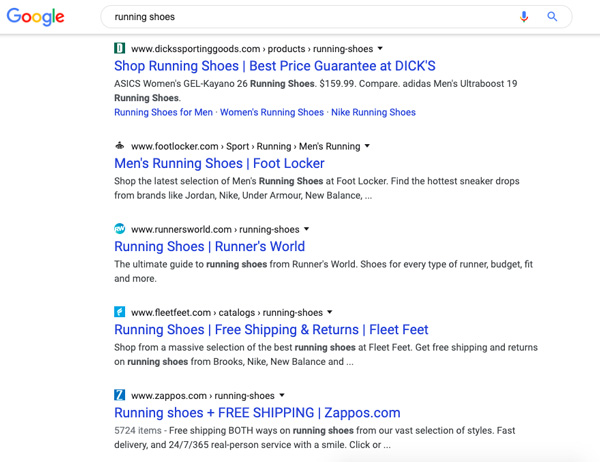Open Shop Running Shoes DICK'S result
The height and width of the screenshot is (462, 600).
[275, 66]
